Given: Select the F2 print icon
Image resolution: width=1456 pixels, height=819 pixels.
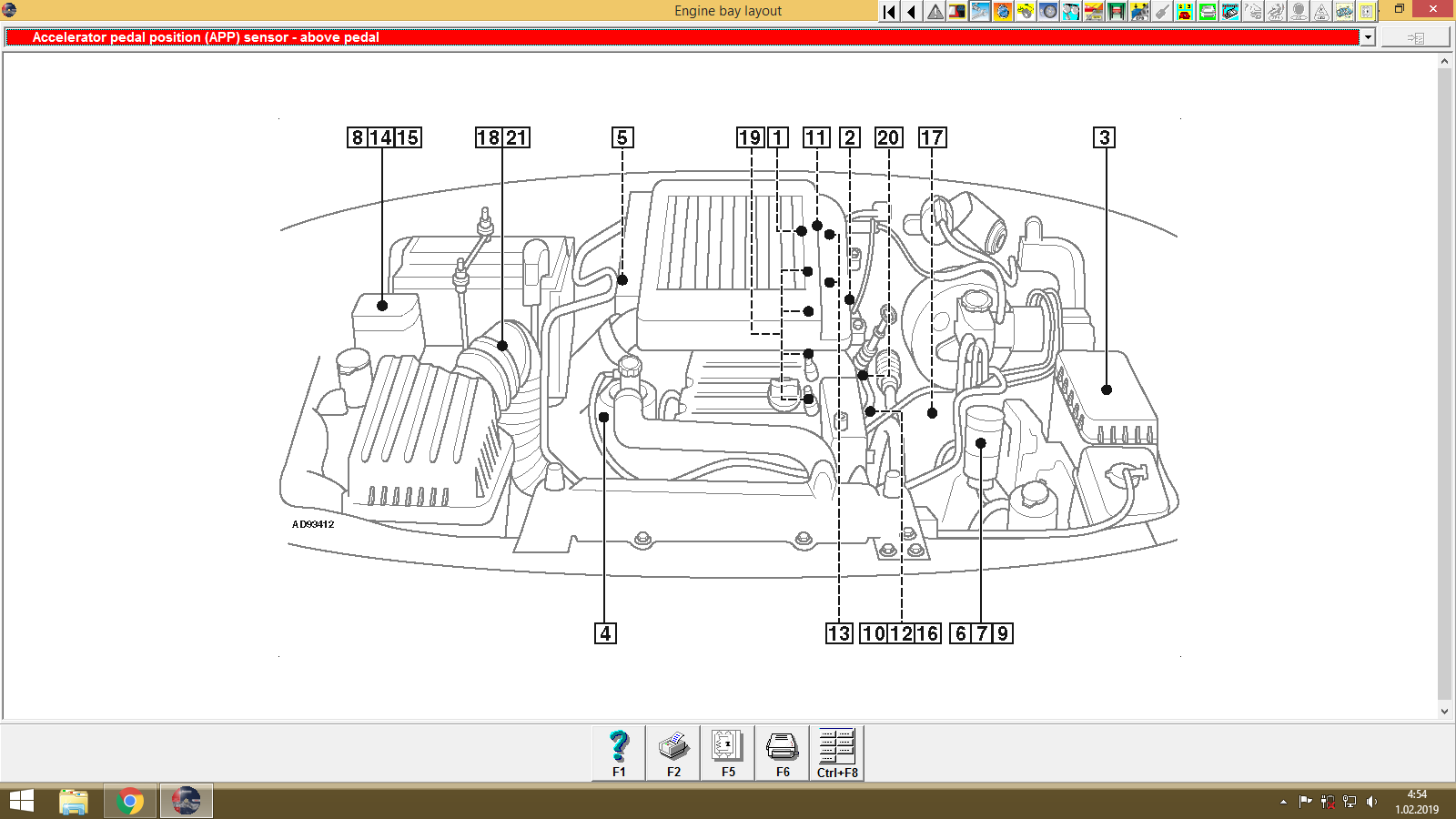Looking at the screenshot, I should (673, 746).
